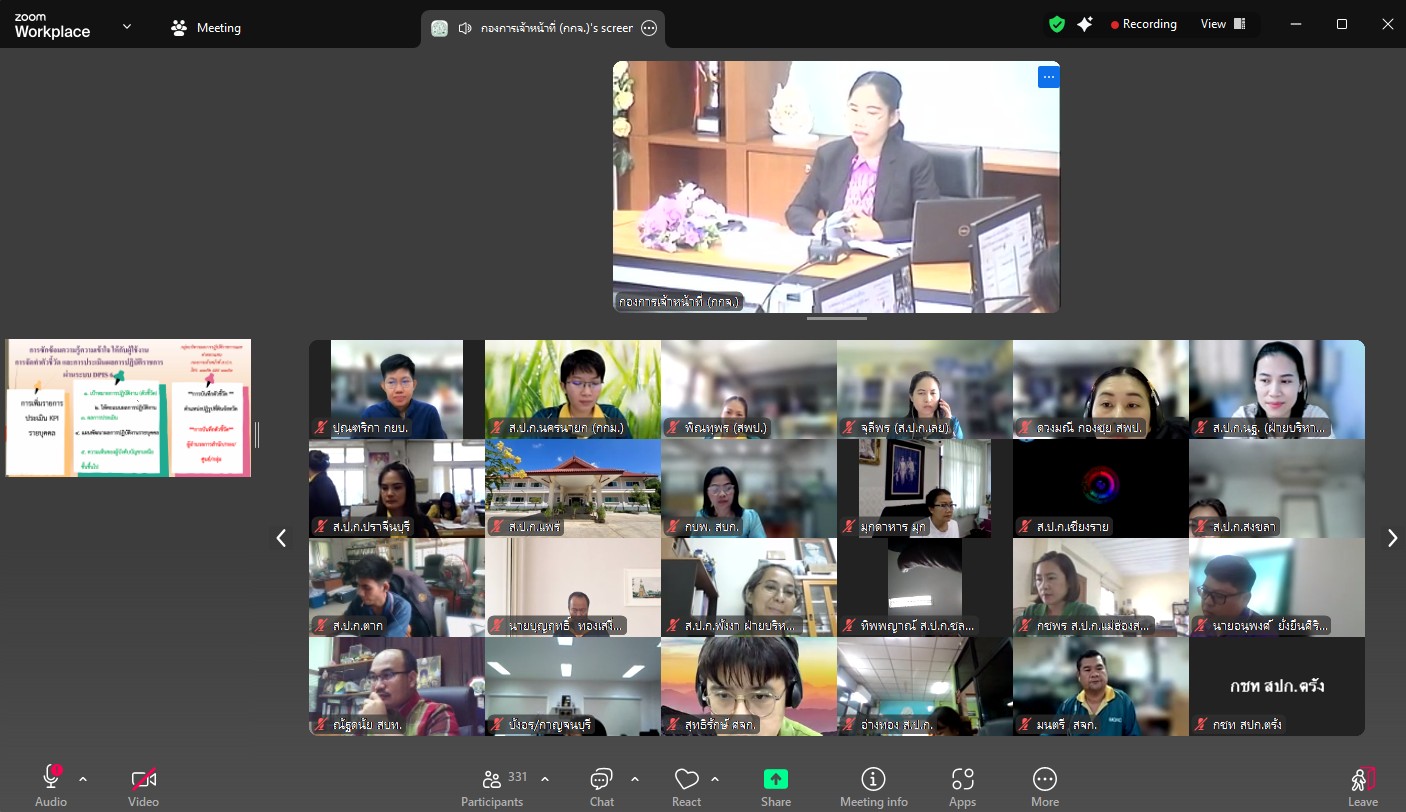Viewport: 1406px width, 812px height.
Task: Click the AI Companion sparkle icon
Action: 1085,24
